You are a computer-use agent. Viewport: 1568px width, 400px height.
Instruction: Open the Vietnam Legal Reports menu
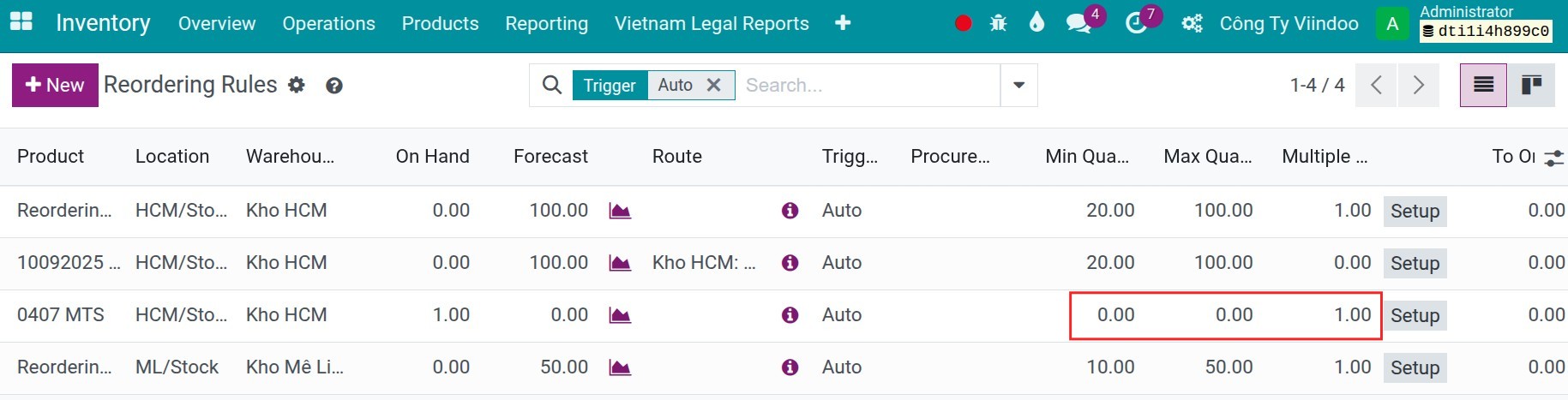pyautogui.click(x=712, y=23)
